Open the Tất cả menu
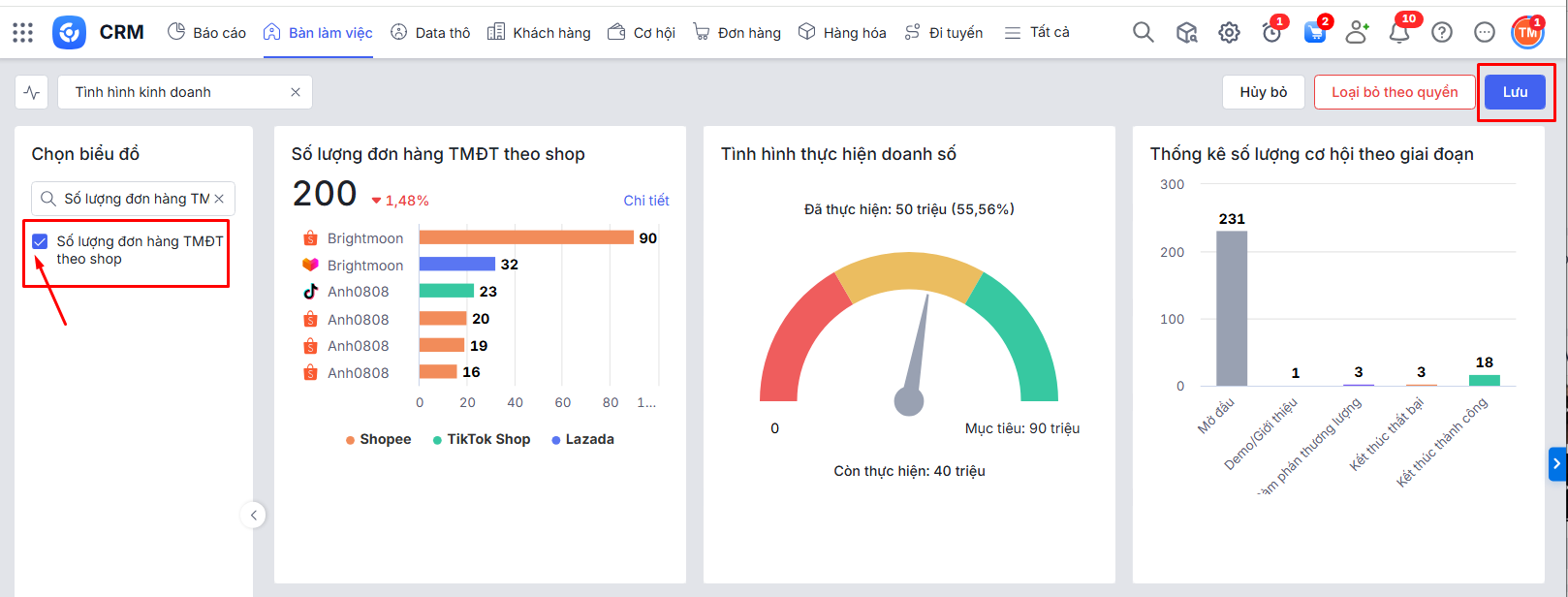Image resolution: width=1568 pixels, height=597 pixels. (1037, 33)
